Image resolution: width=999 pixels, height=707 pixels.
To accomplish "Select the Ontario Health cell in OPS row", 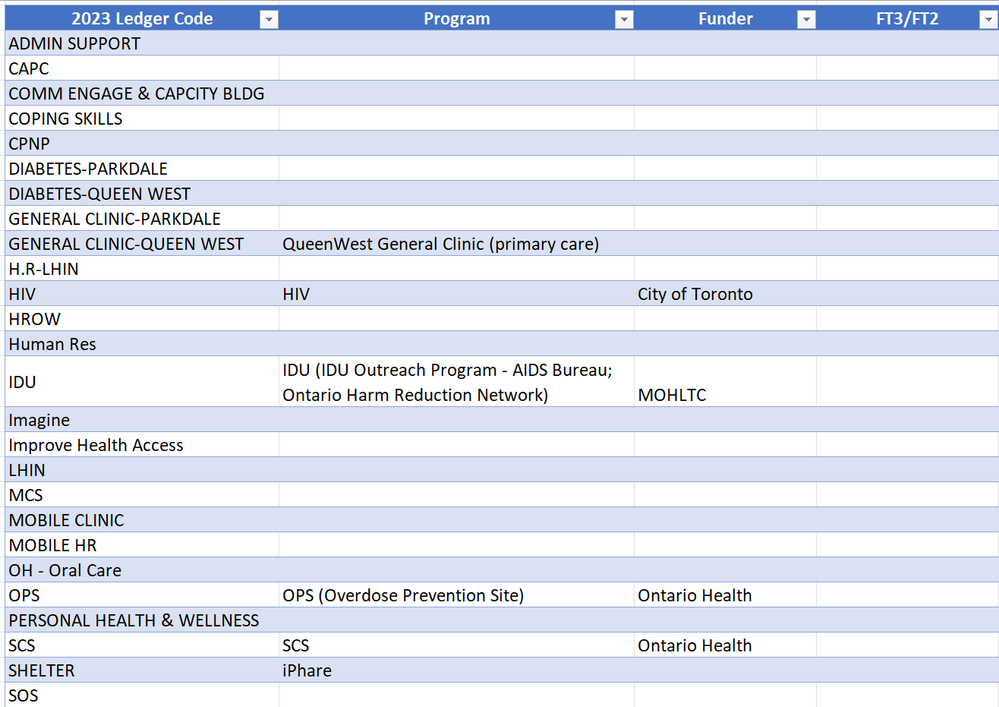I will pos(726,595).
